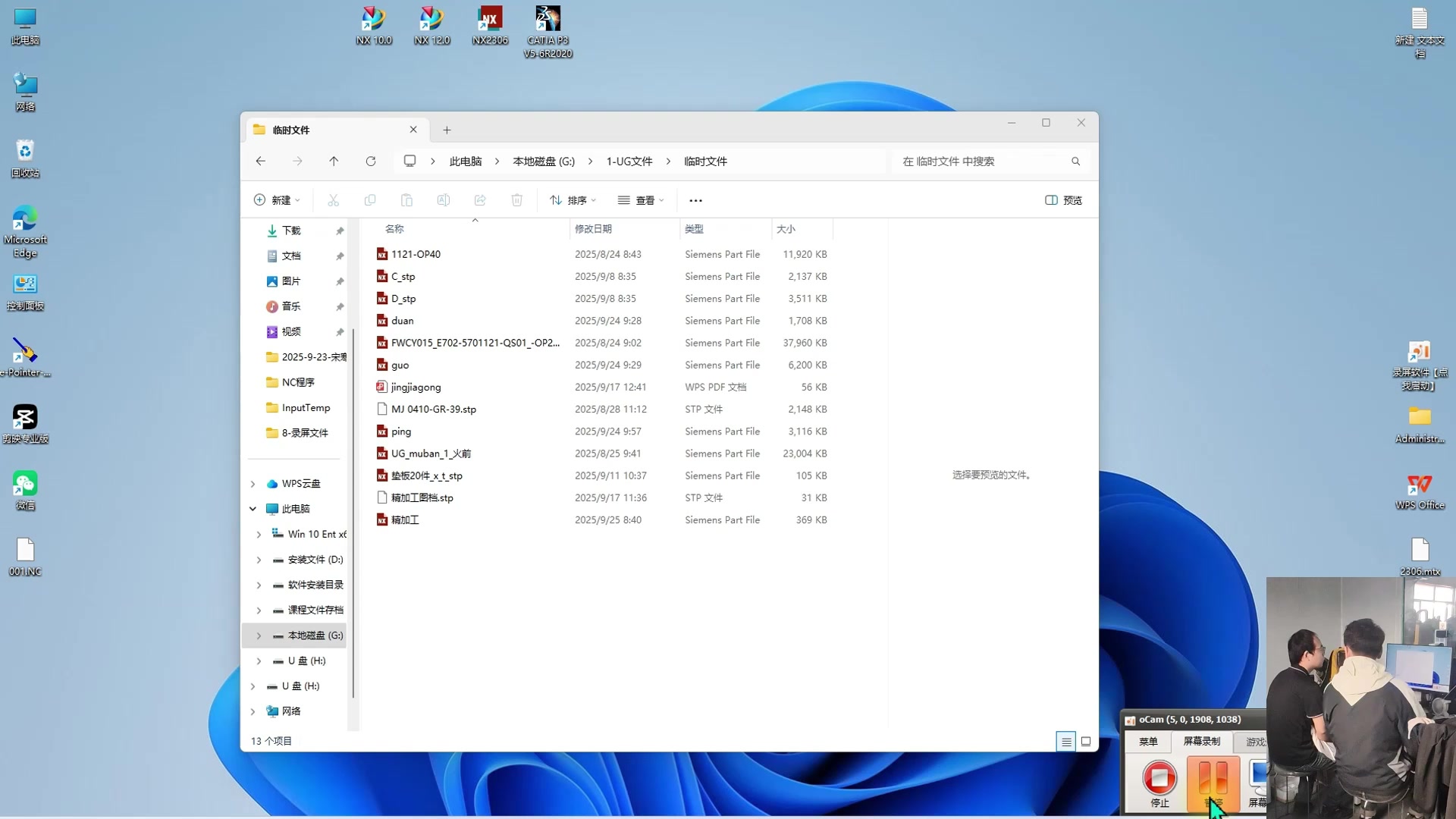This screenshot has height=819, width=1456.
Task: Expand the WPS cloud drive node
Action: pos(253,484)
